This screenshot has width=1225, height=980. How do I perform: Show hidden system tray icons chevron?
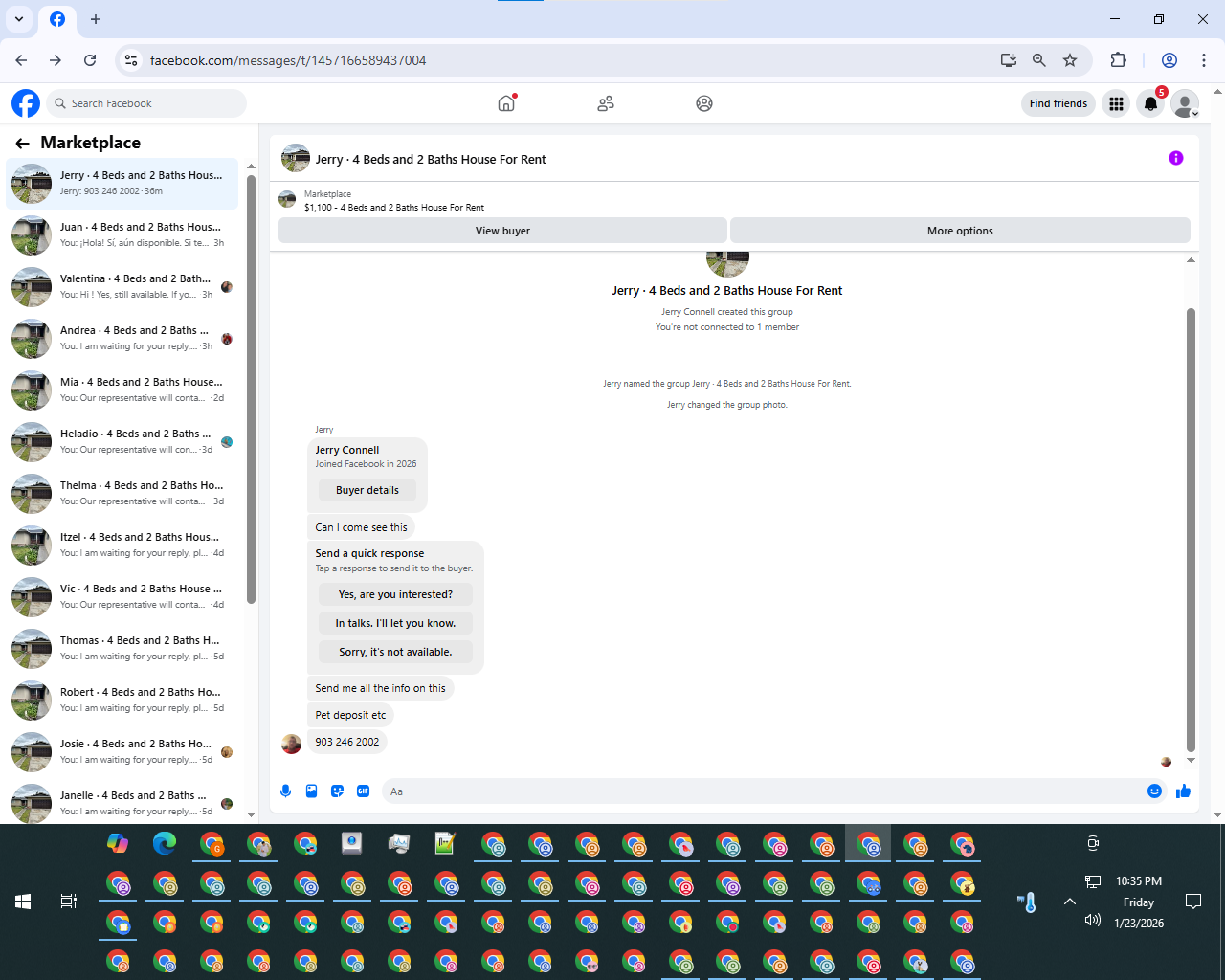tap(1070, 902)
